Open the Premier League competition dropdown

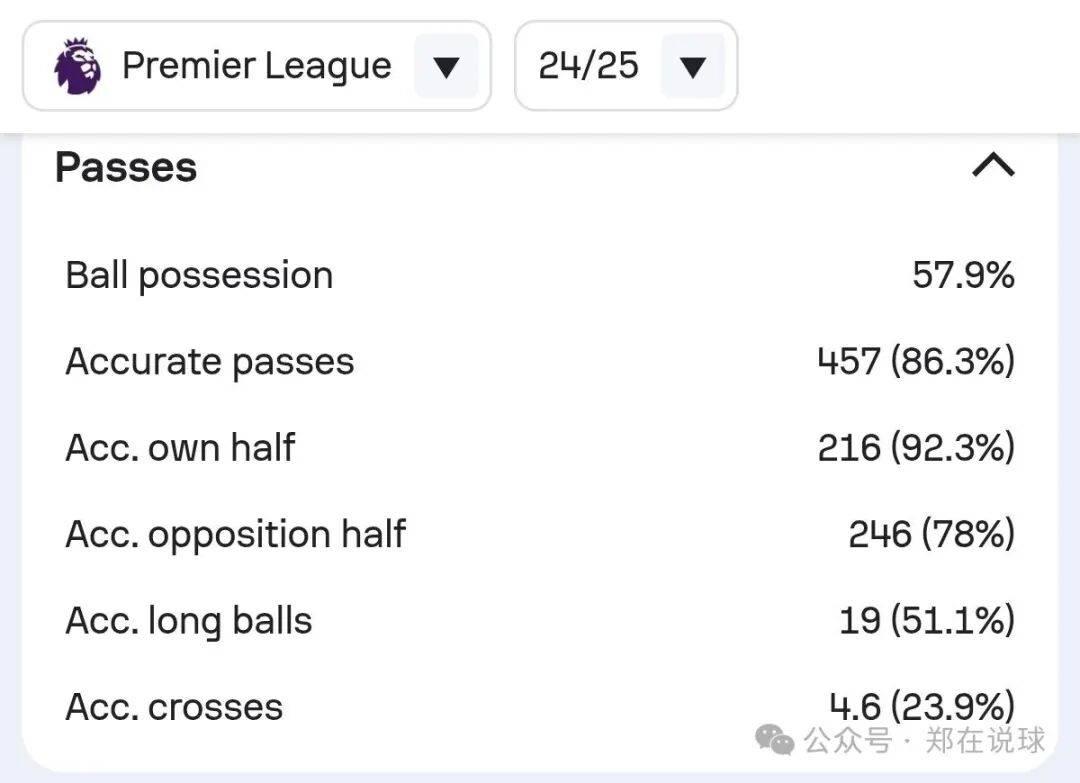[x=445, y=66]
